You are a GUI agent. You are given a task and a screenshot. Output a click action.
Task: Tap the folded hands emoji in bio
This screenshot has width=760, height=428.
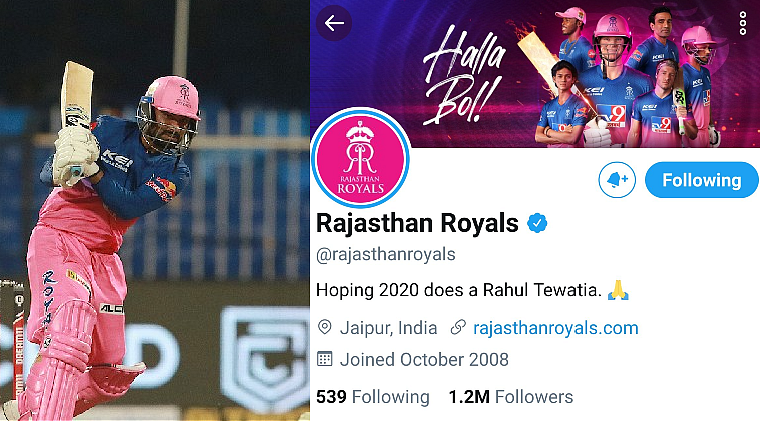coord(618,290)
